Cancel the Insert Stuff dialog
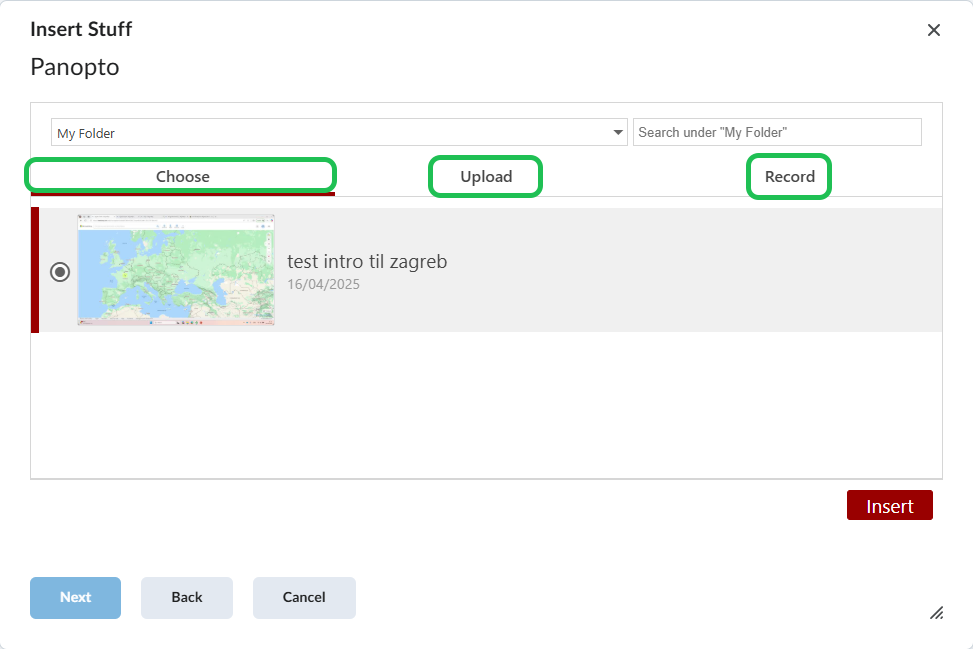This screenshot has height=649, width=973. coord(304,597)
